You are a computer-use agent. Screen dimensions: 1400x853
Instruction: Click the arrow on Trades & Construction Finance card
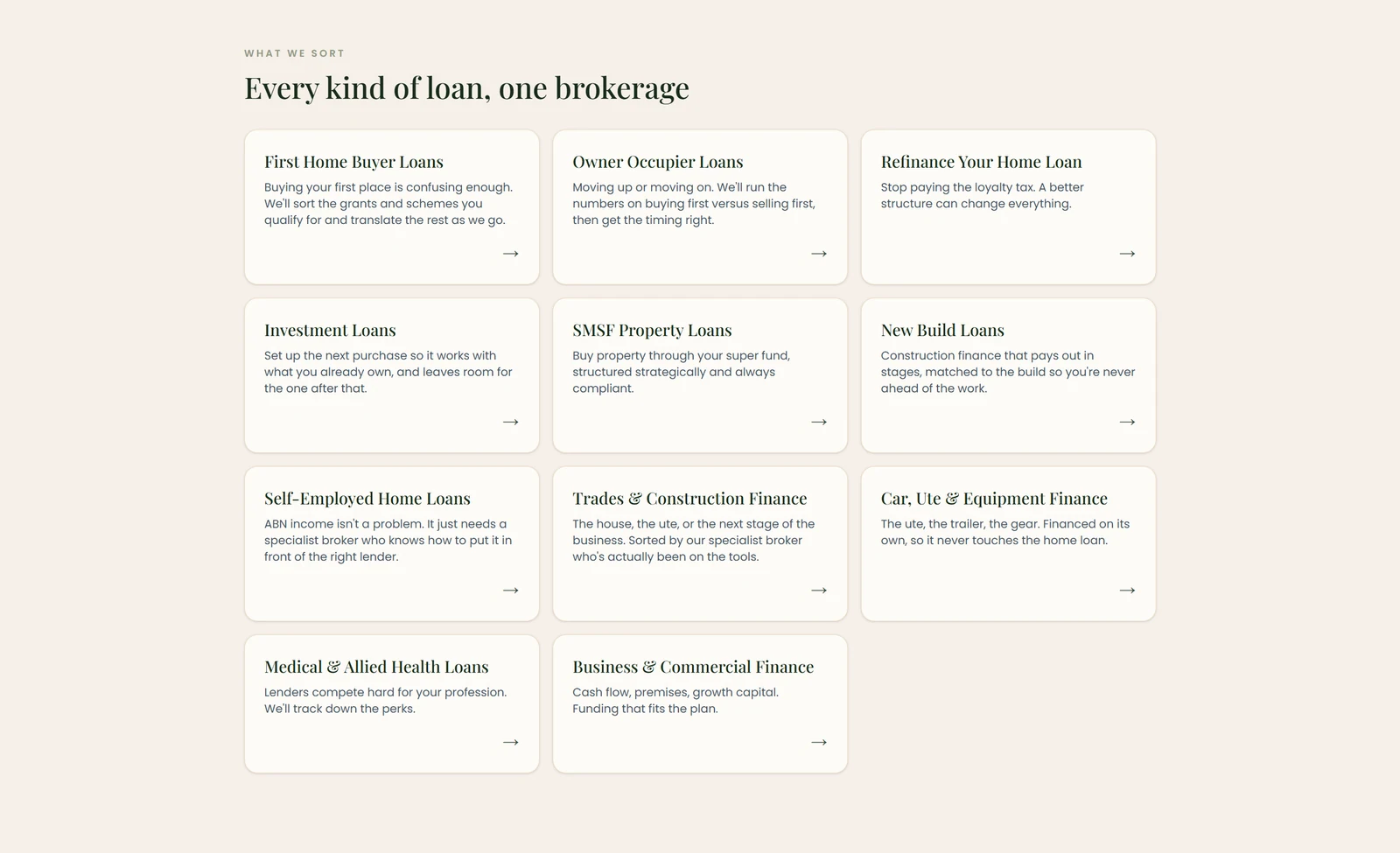tap(819, 591)
